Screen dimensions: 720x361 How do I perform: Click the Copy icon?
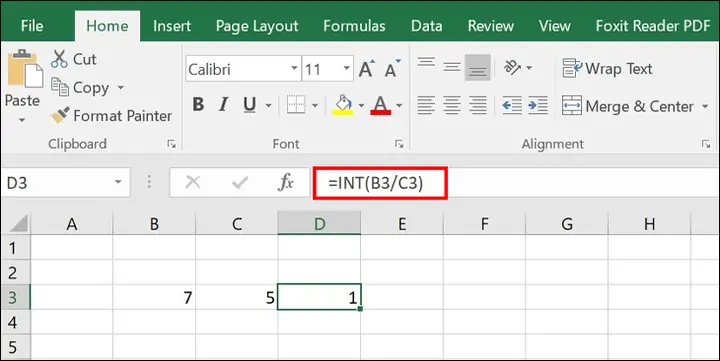pyautogui.click(x=60, y=87)
